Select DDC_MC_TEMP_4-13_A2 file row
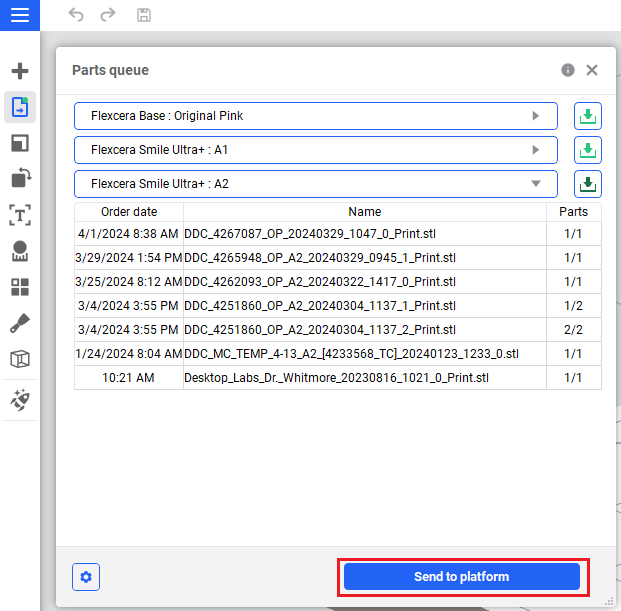The width and height of the screenshot is (621, 611). tap(338, 354)
